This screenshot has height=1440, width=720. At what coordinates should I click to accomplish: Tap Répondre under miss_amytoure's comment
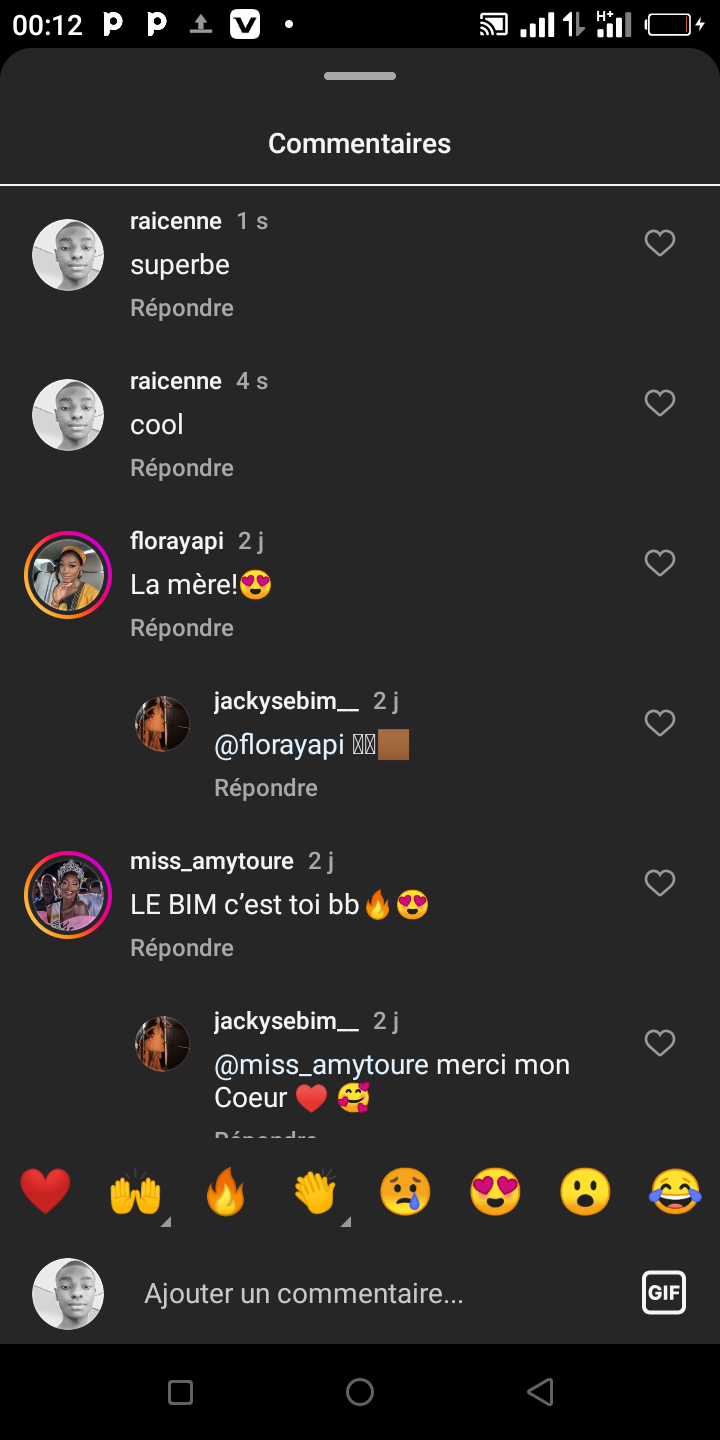point(182,948)
